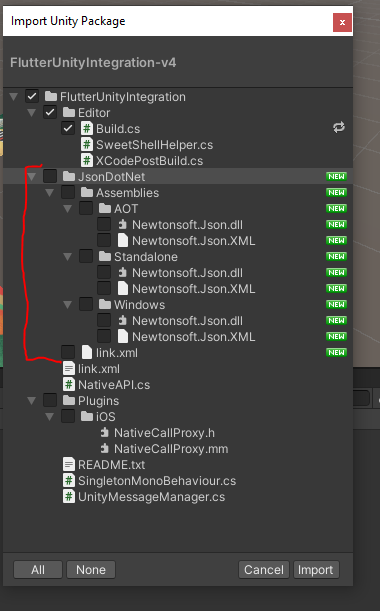The image size is (380, 611).
Task: Click the script icon of XCodePostBuild.cs
Action: click(87, 161)
